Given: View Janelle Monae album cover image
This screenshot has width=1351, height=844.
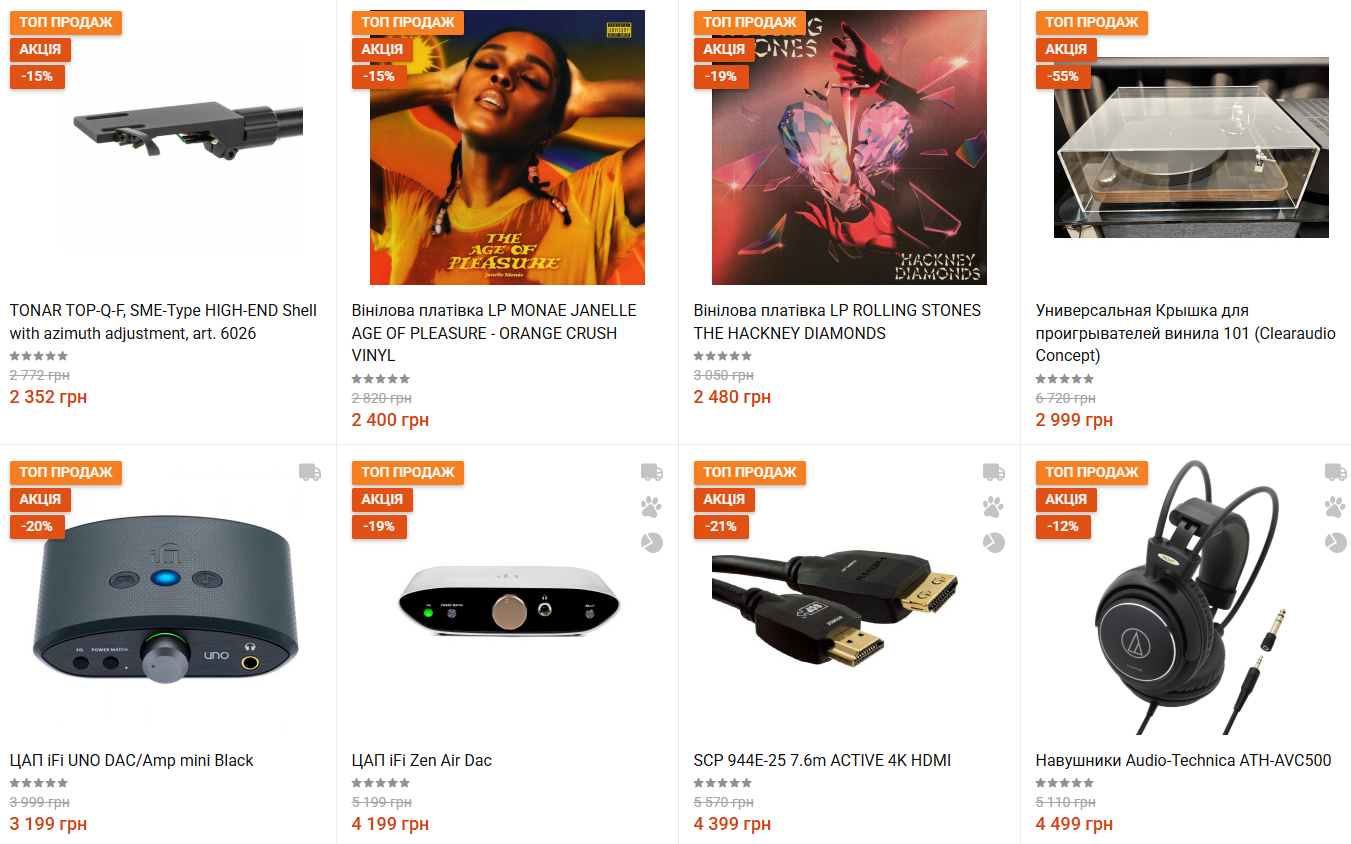Looking at the screenshot, I should click(x=507, y=148).
